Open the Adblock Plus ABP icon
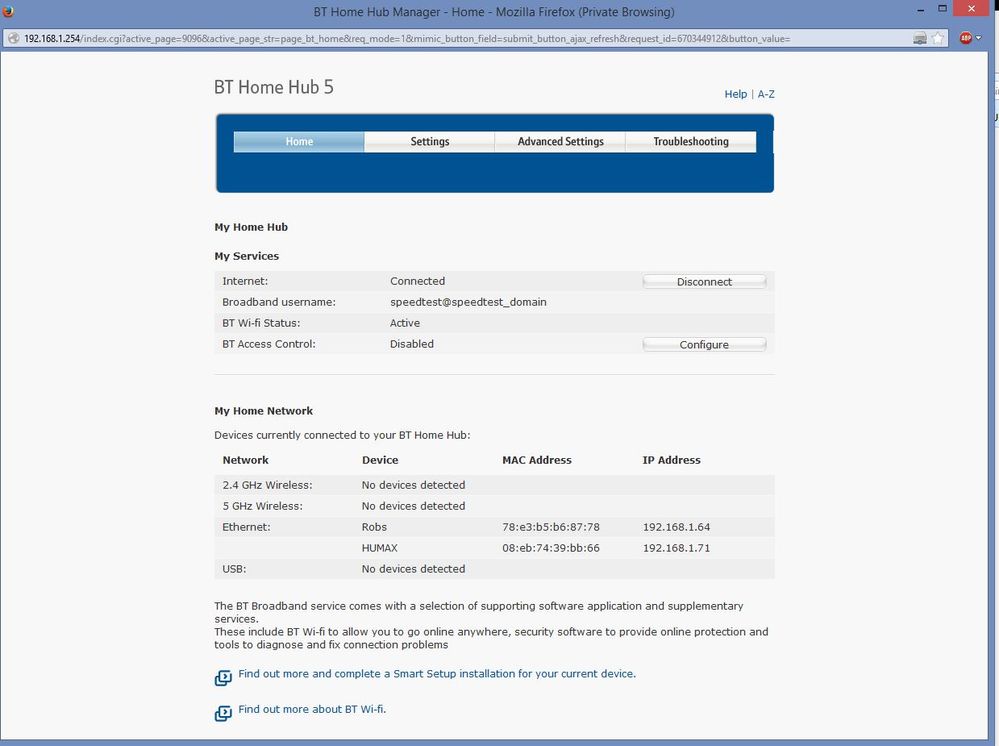 pyautogui.click(x=966, y=38)
